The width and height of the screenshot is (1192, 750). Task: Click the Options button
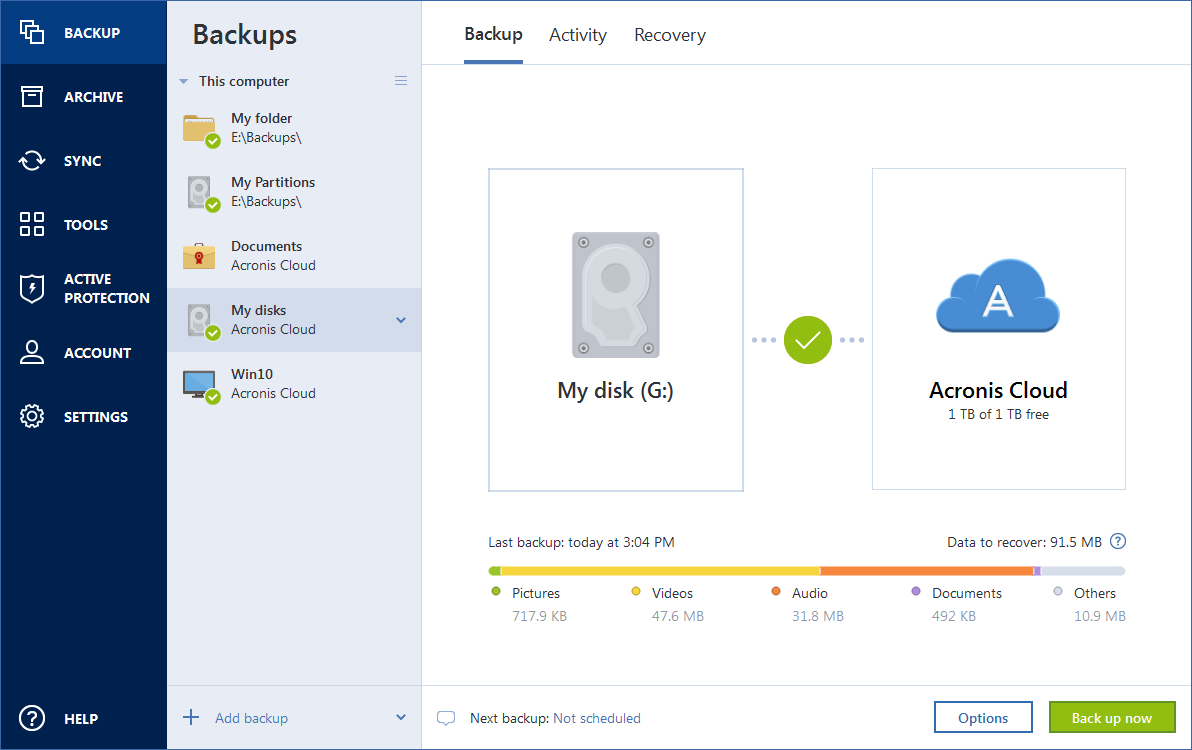click(983, 717)
